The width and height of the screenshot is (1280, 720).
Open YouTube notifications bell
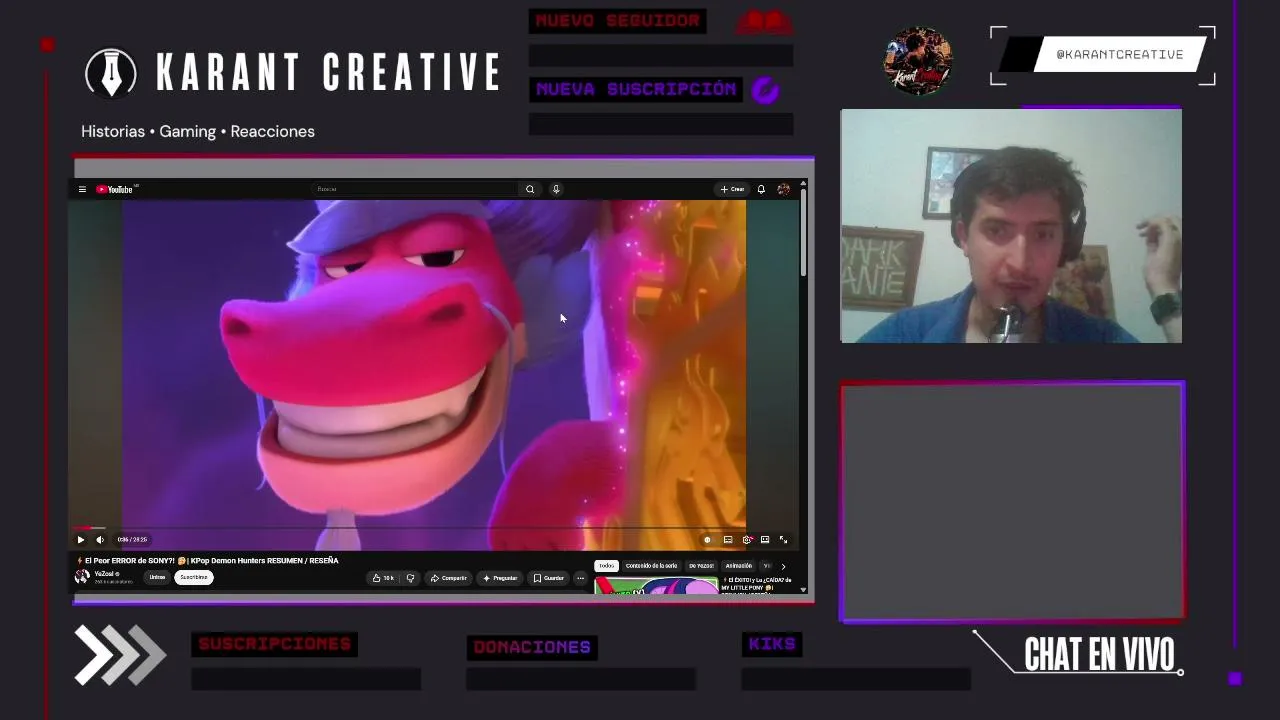coord(761,189)
